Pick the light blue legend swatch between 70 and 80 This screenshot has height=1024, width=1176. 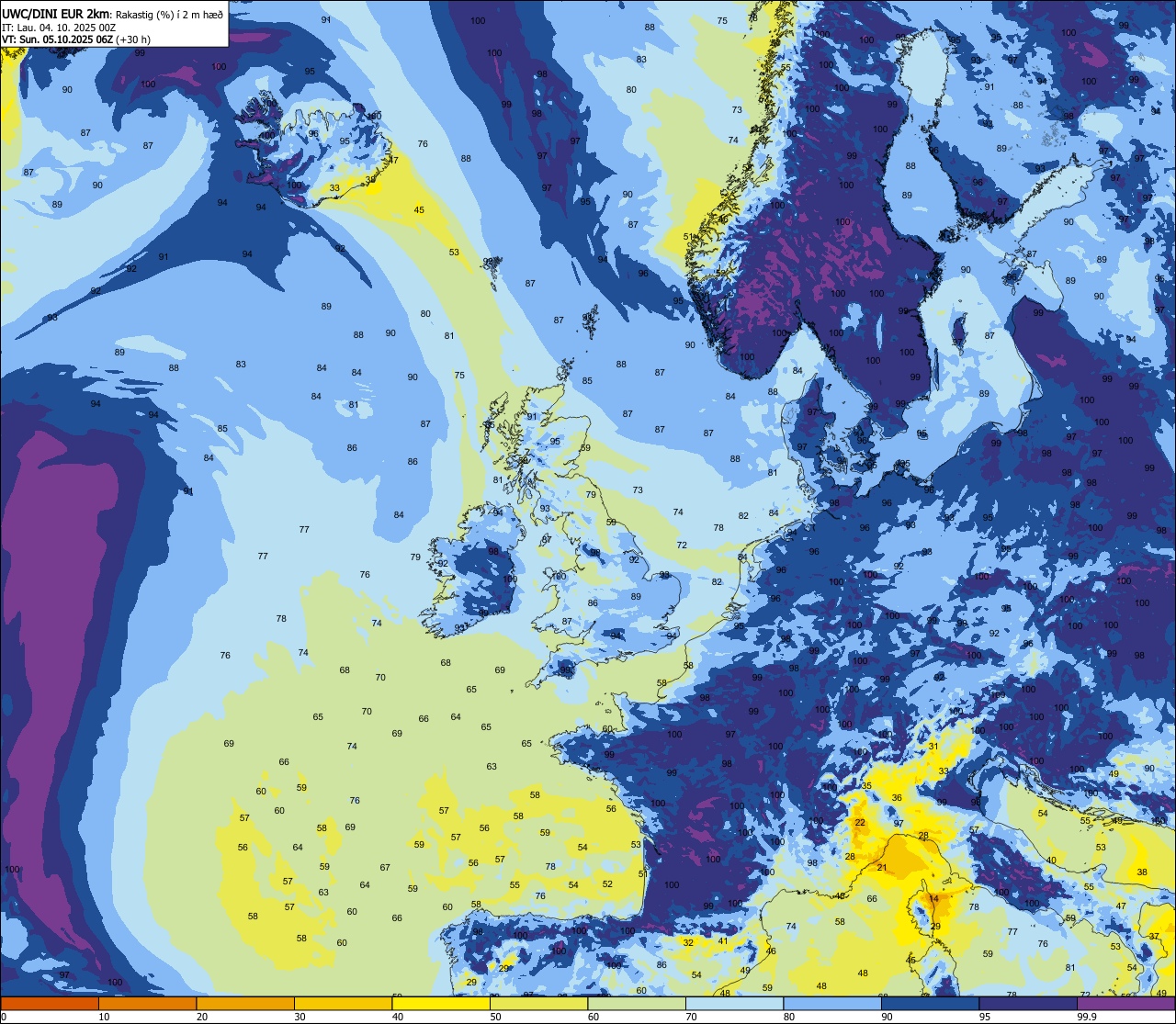[735, 1004]
